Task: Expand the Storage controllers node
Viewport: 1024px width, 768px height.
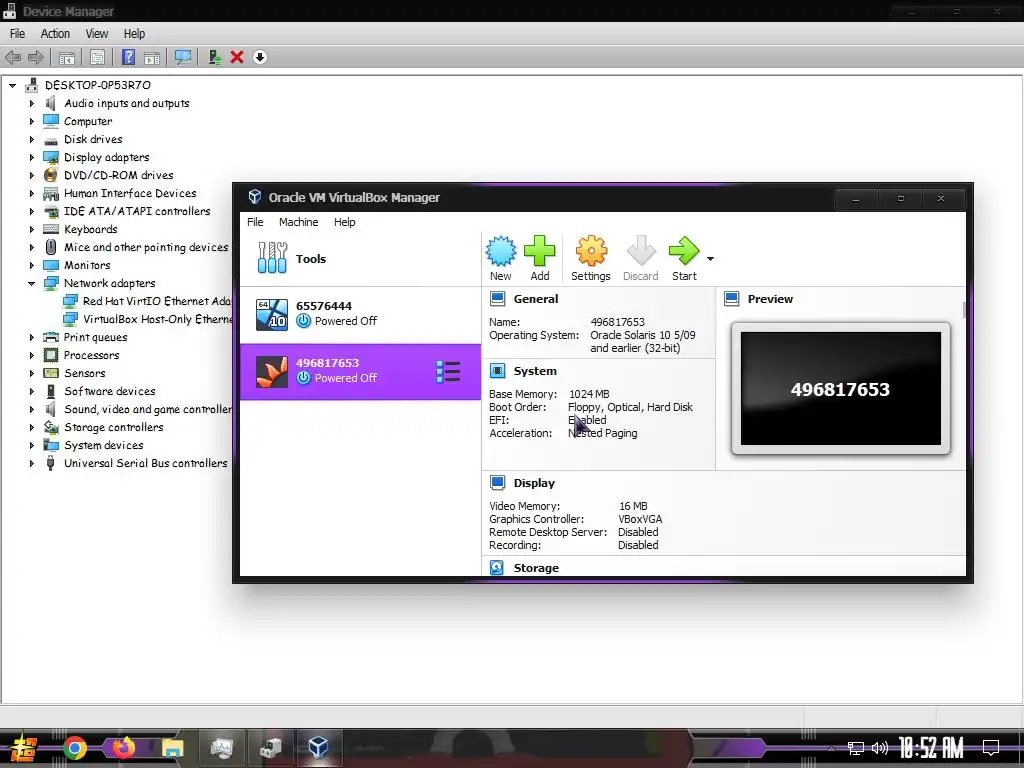Action: (x=31, y=427)
